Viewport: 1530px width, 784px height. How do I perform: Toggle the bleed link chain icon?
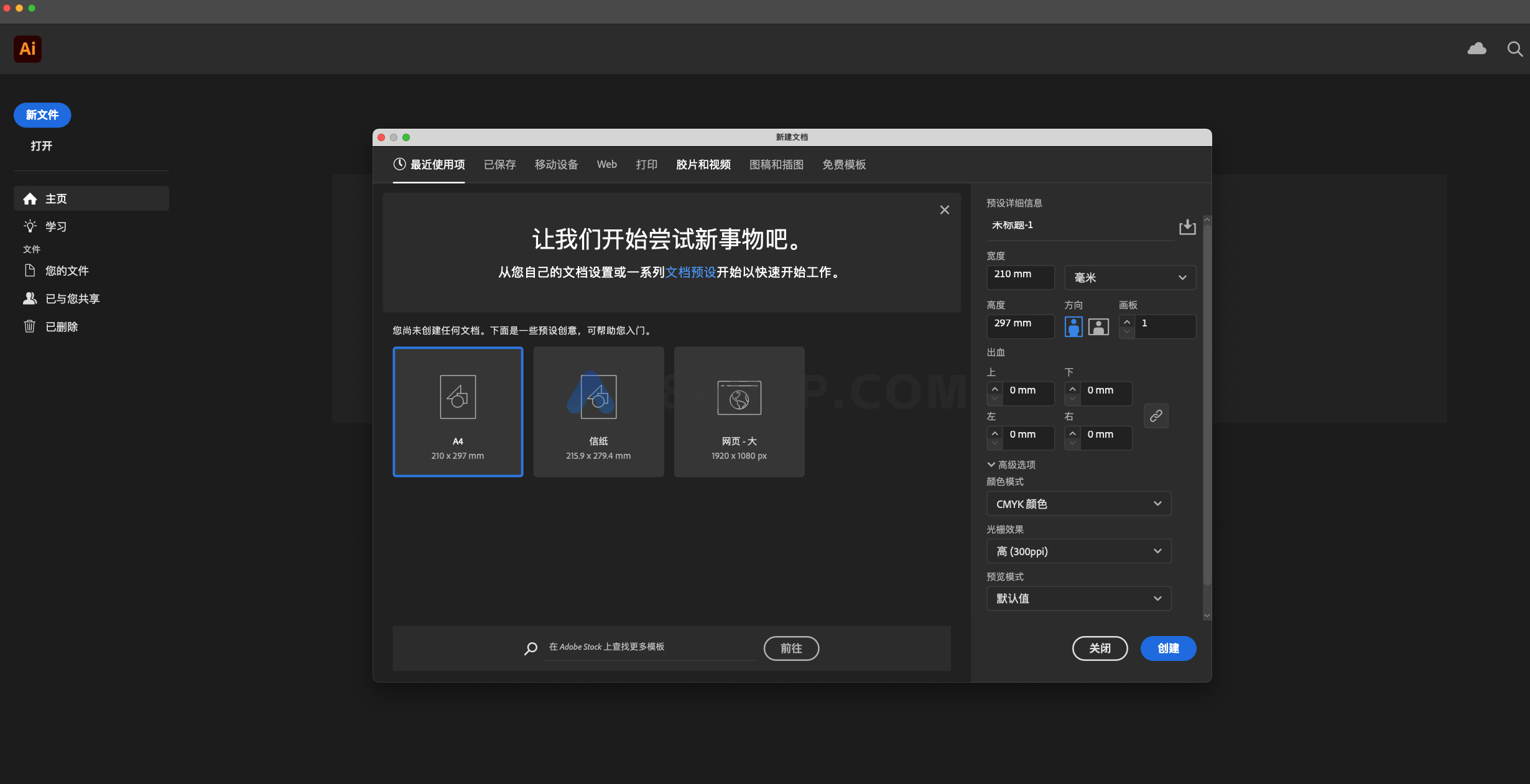coord(1156,416)
